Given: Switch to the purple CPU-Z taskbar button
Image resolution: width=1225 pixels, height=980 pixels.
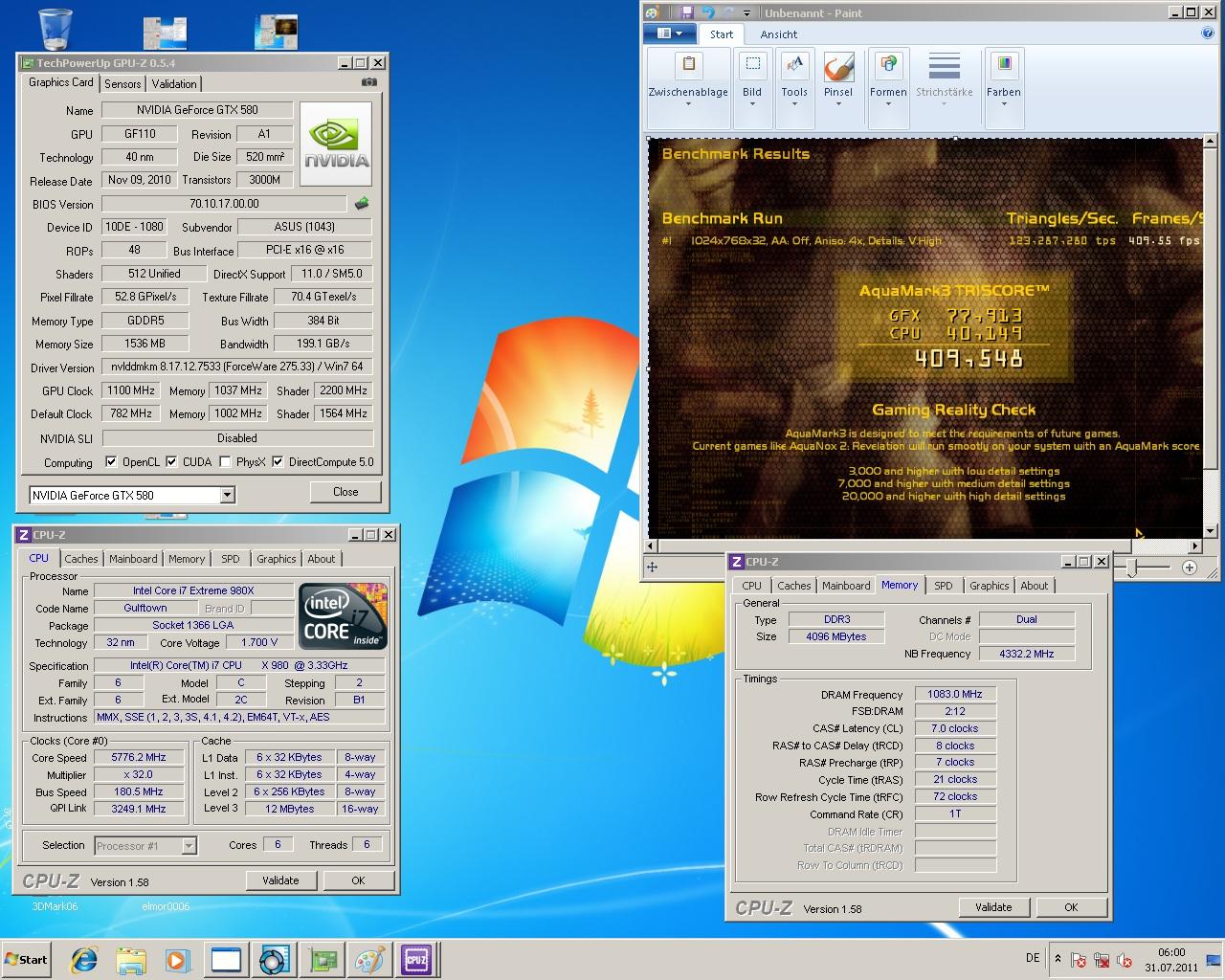Looking at the screenshot, I should click(416, 960).
